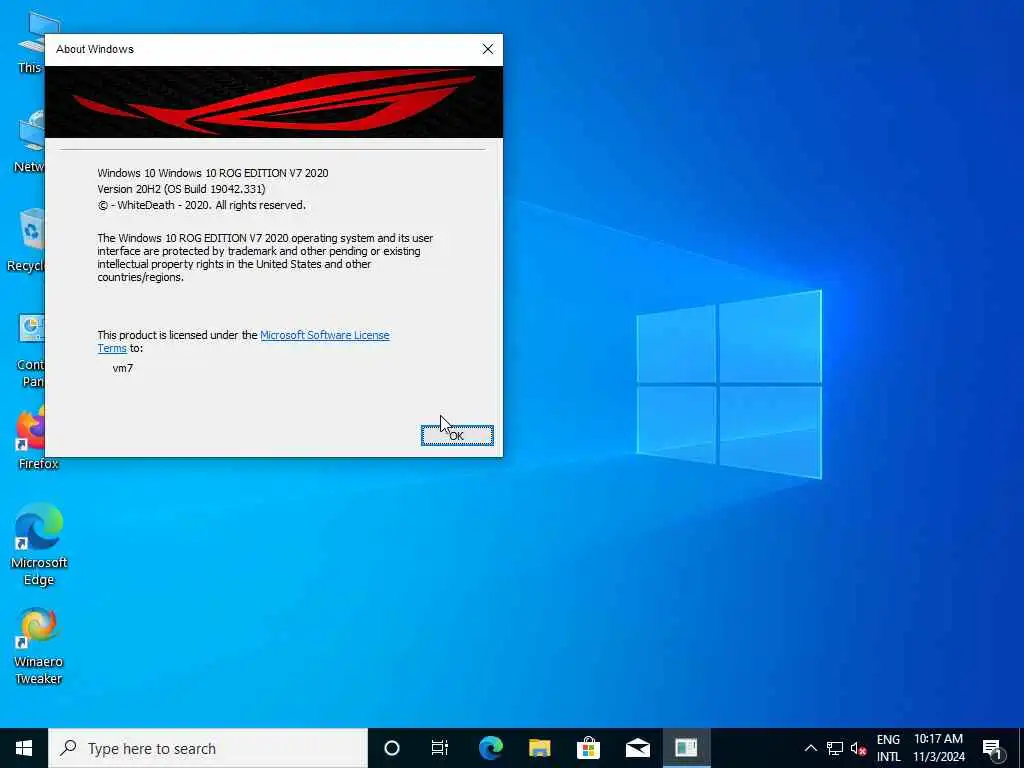This screenshot has height=768, width=1024.
Task: Open the Mail app from the taskbar
Action: [638, 748]
